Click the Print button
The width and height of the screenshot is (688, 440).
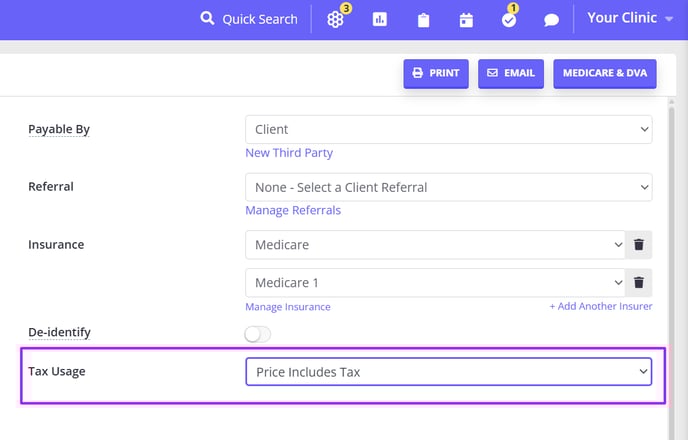click(436, 73)
